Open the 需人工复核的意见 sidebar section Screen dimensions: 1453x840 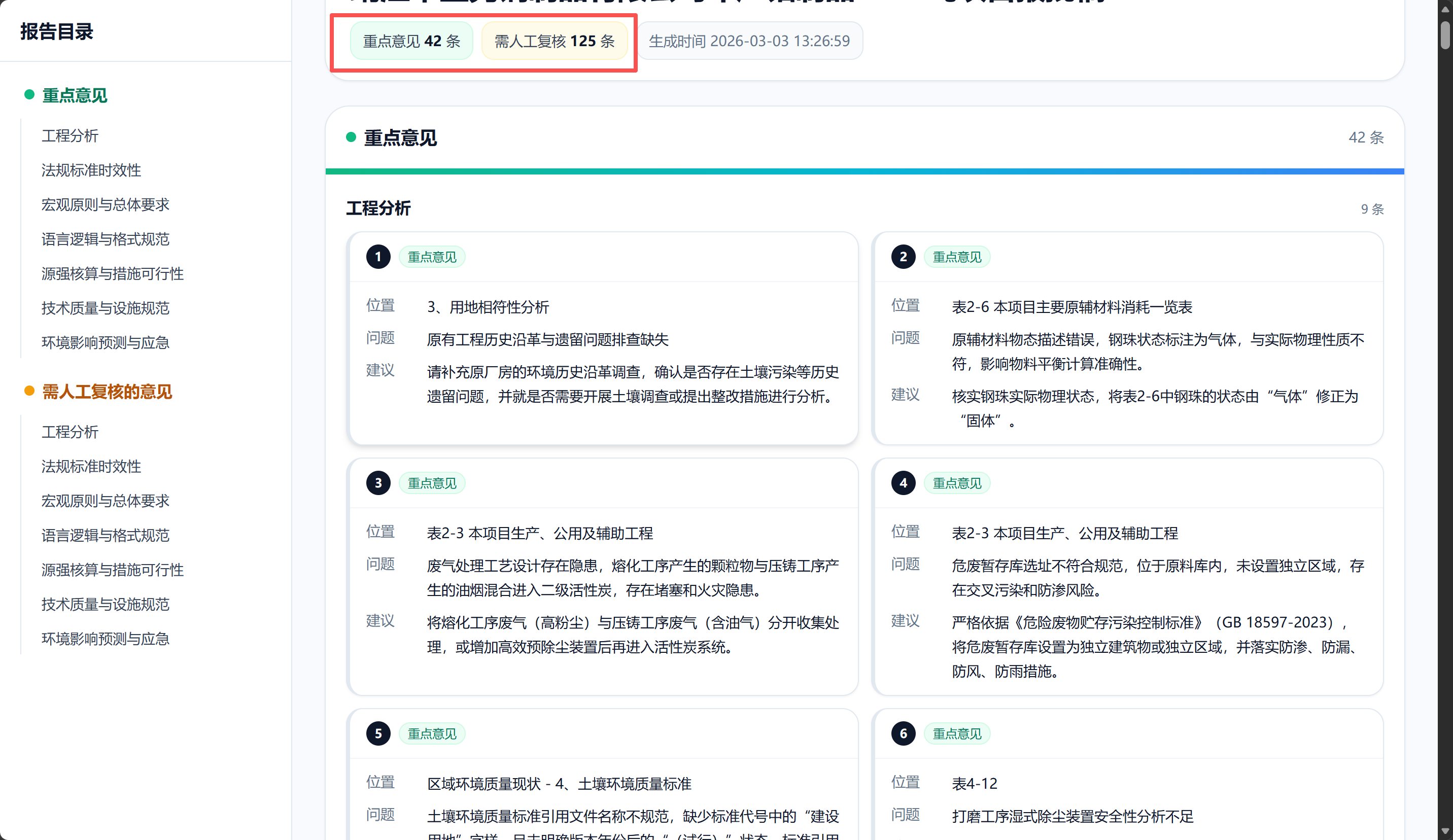(107, 392)
